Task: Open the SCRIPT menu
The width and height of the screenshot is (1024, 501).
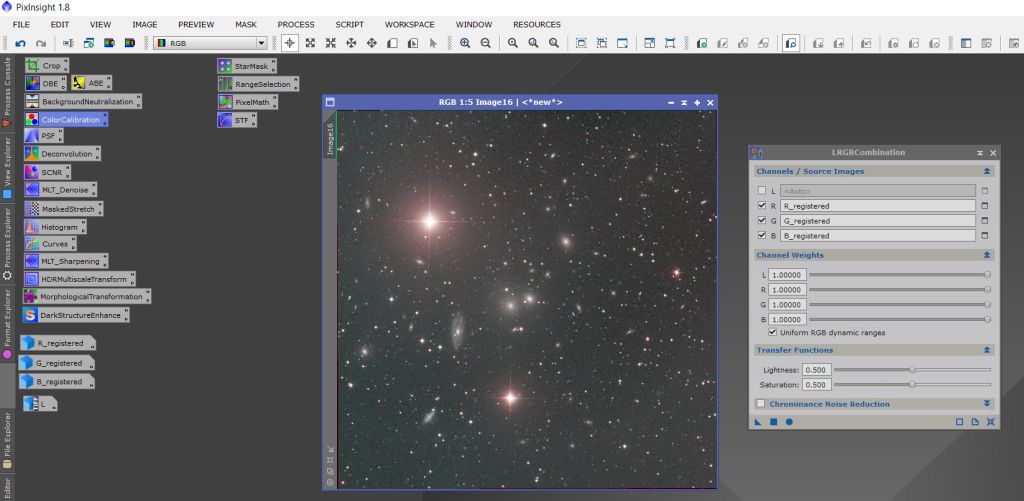Action: click(x=349, y=24)
